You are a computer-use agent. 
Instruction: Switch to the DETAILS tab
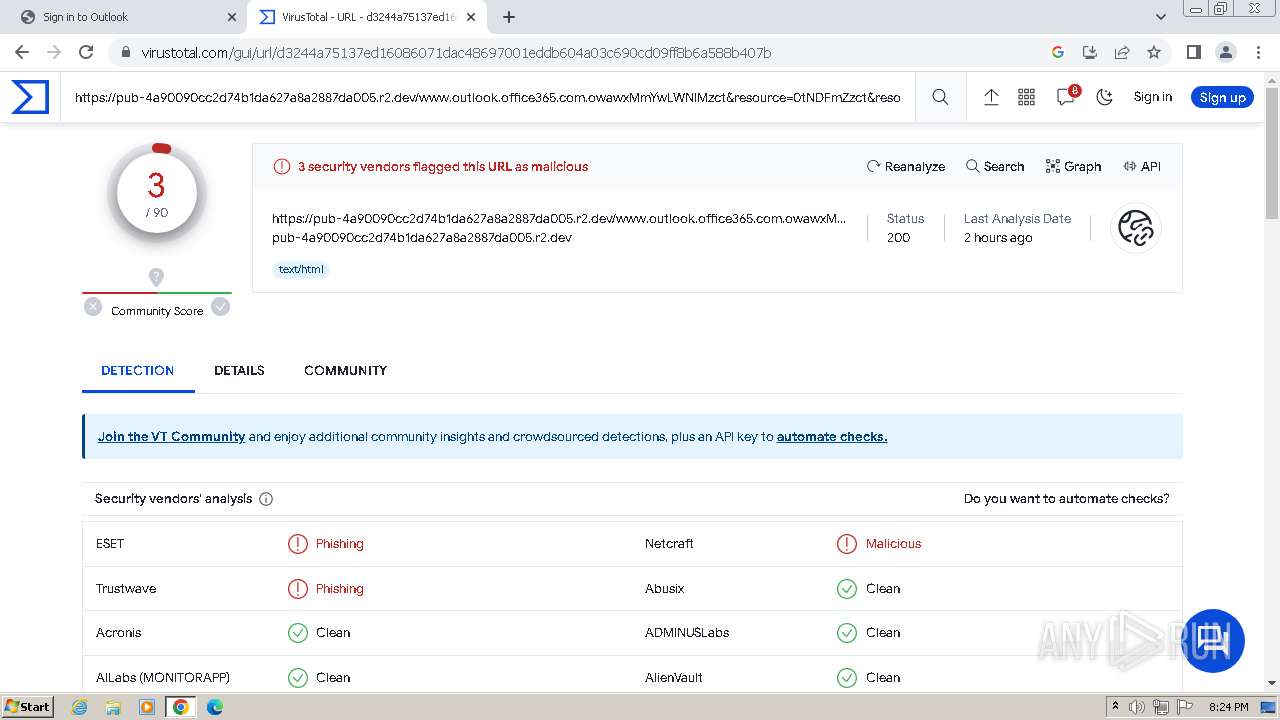[239, 370]
